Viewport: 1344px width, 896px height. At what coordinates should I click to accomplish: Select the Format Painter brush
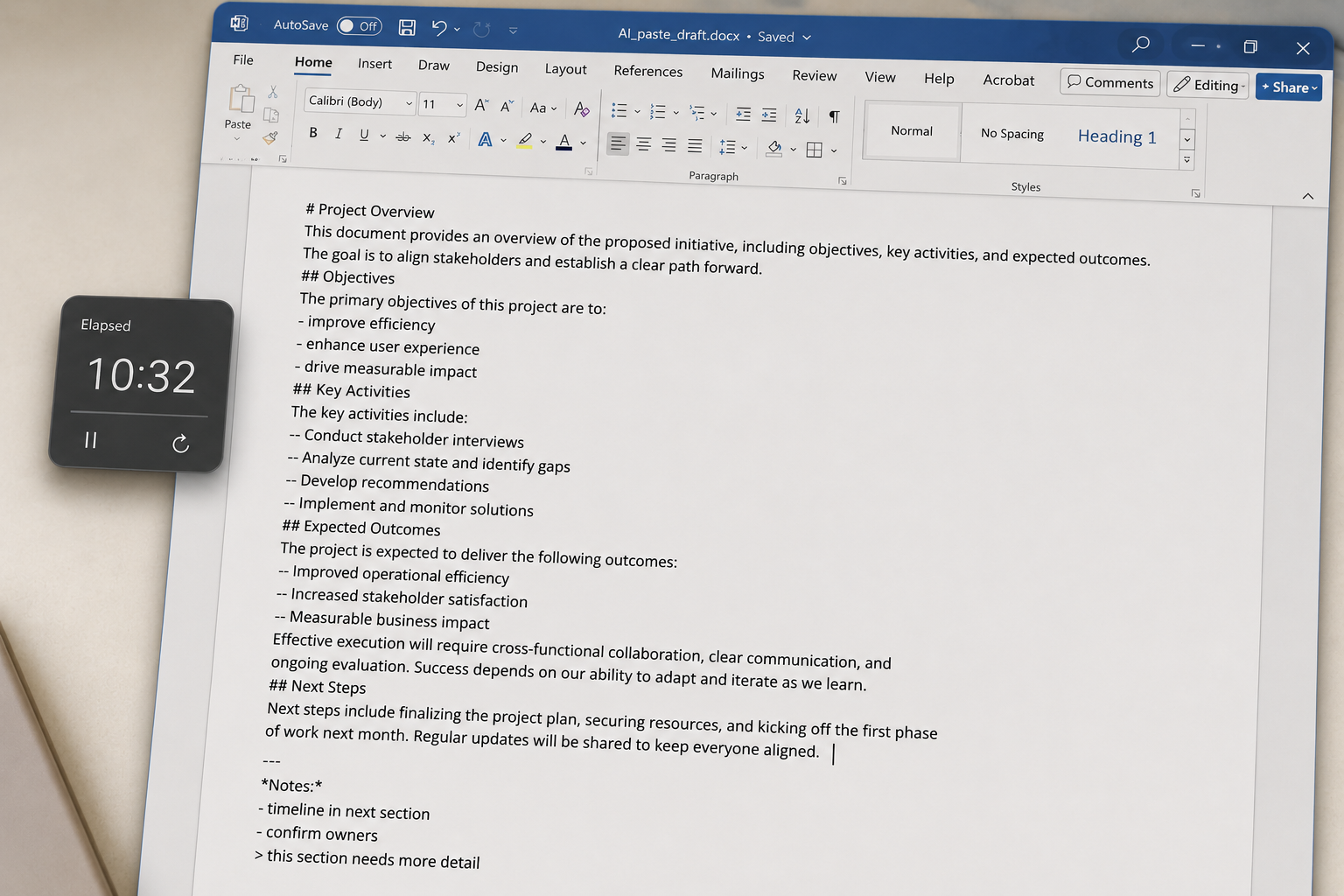point(269,137)
